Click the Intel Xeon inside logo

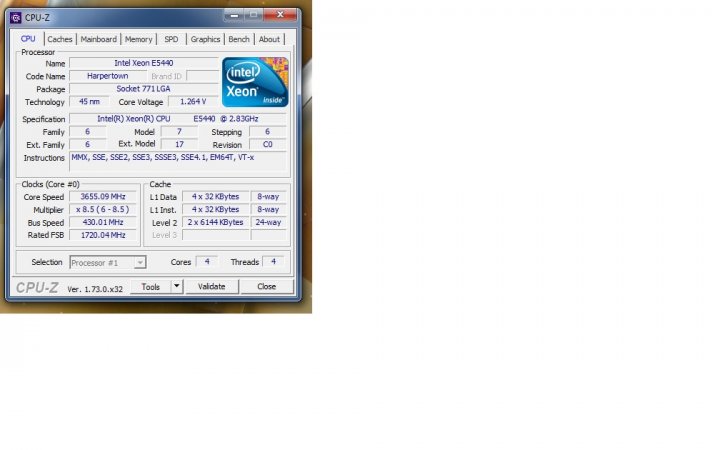coord(255,82)
